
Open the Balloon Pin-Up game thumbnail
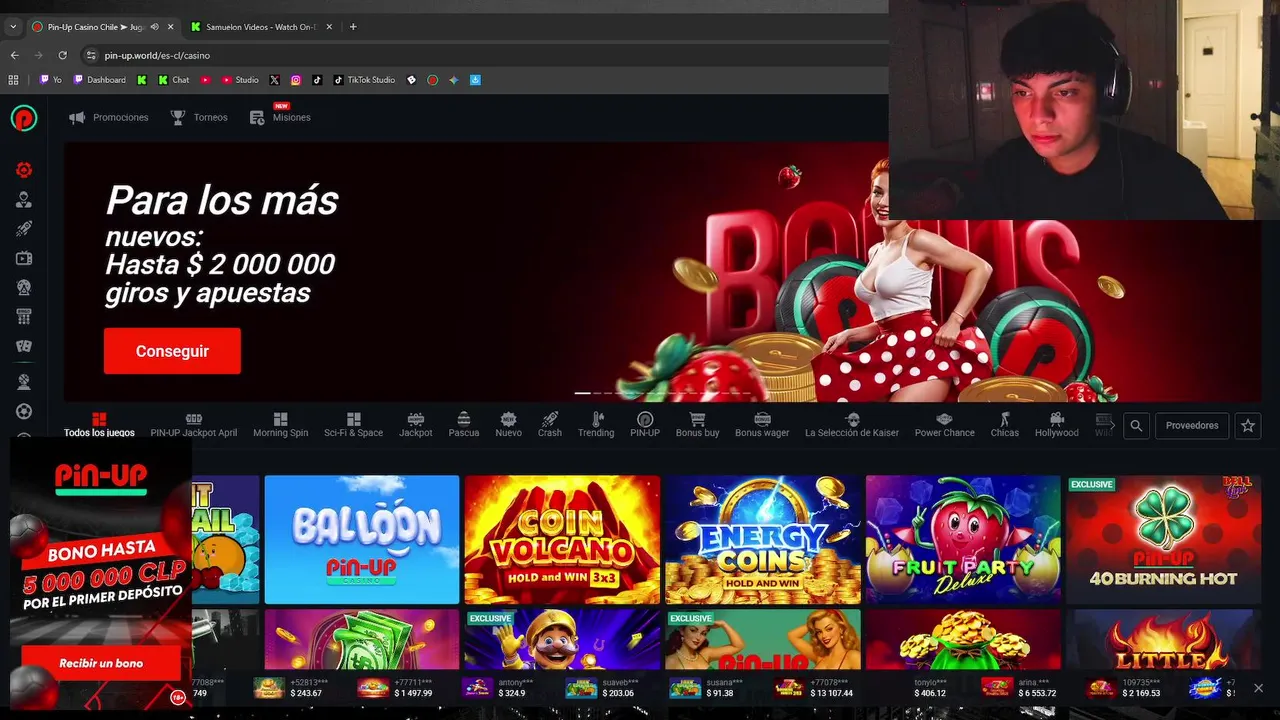[362, 540]
